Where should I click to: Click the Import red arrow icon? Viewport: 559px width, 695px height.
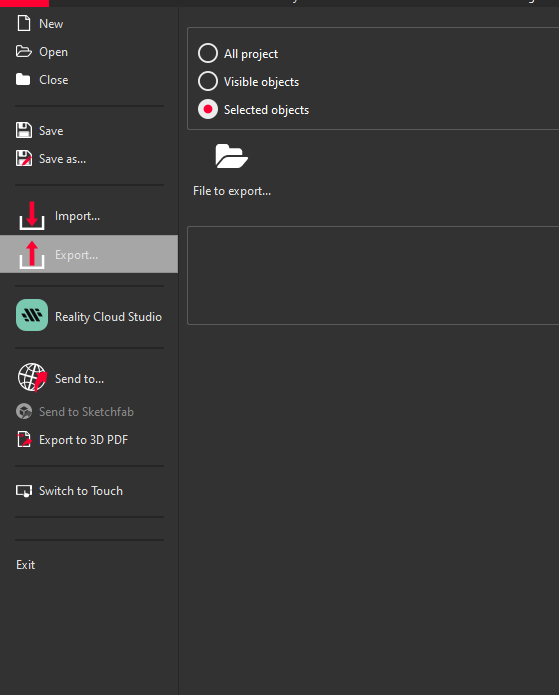coord(32,215)
